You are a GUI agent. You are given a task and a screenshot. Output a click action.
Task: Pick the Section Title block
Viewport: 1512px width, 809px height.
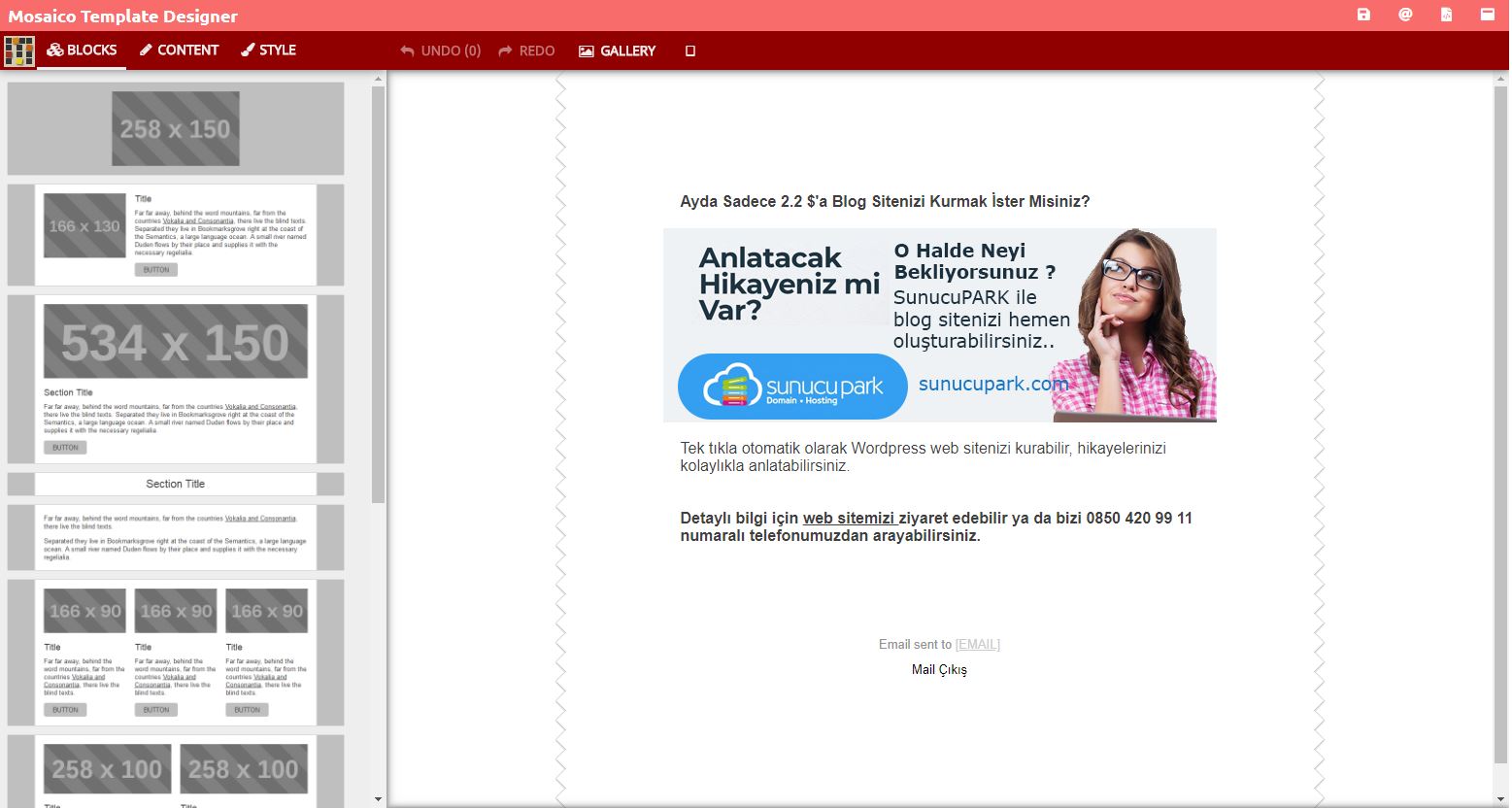point(176,484)
